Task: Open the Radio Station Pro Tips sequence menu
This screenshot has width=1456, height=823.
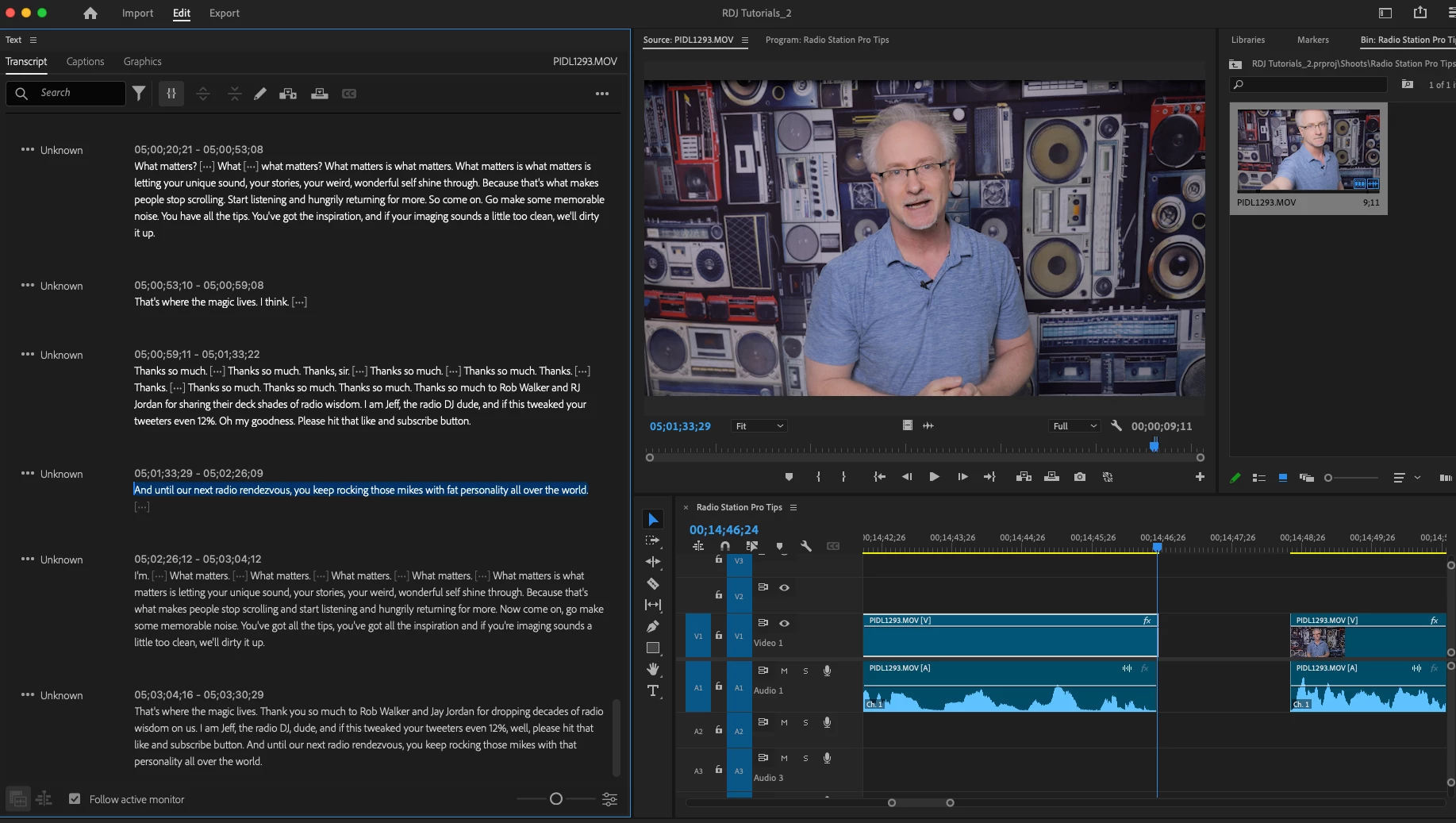Action: tap(793, 508)
